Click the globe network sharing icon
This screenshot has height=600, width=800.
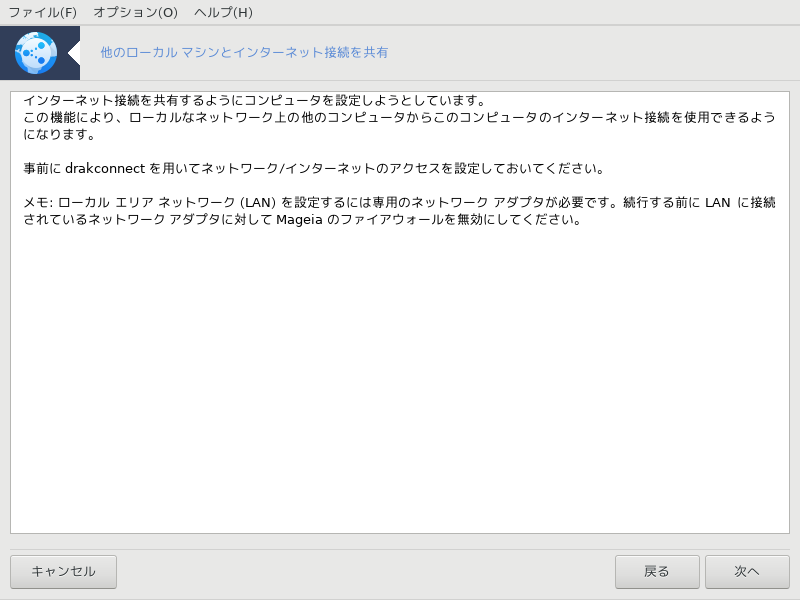point(36,53)
